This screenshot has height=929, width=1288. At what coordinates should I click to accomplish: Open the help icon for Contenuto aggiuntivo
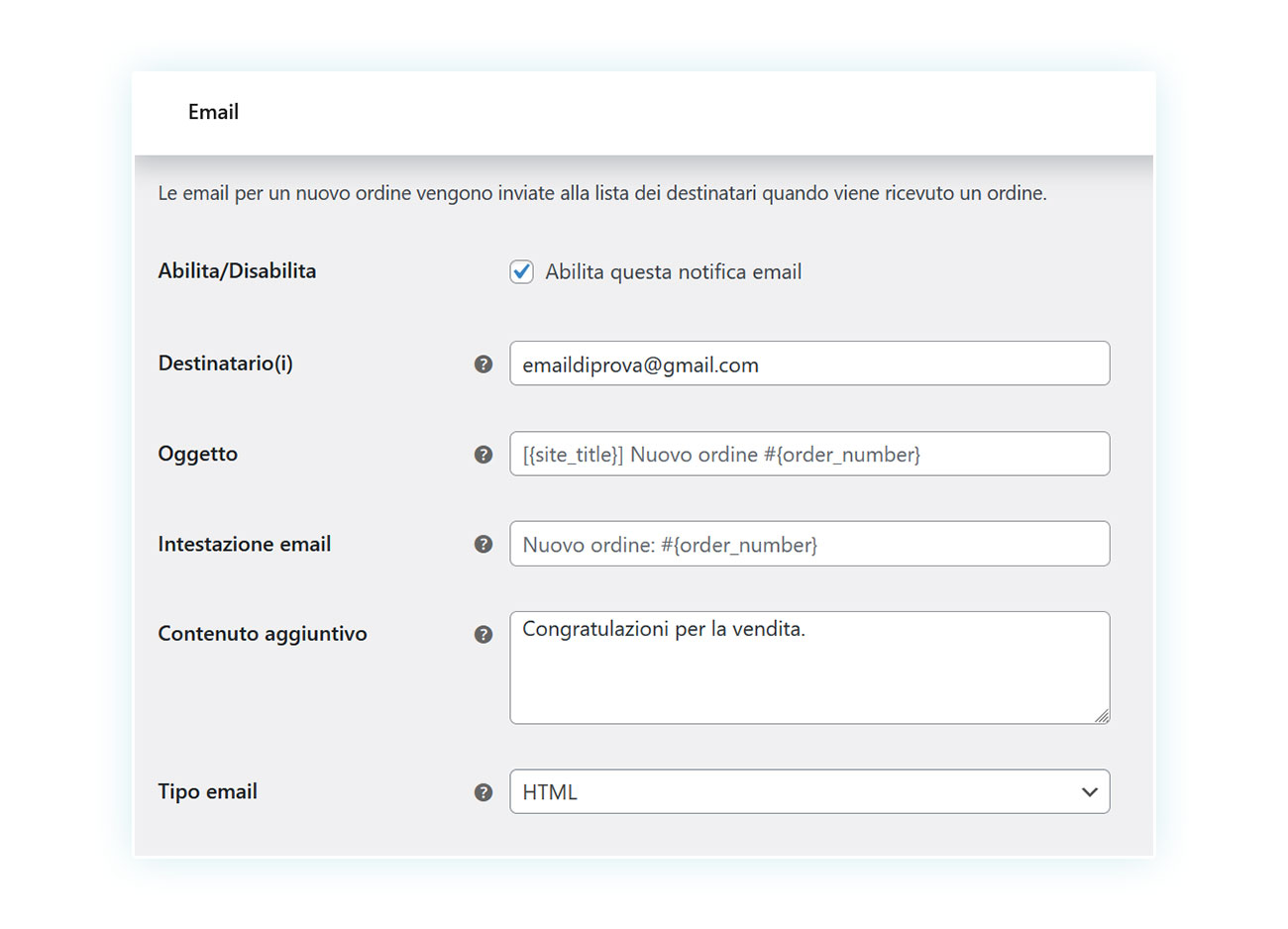pos(483,635)
